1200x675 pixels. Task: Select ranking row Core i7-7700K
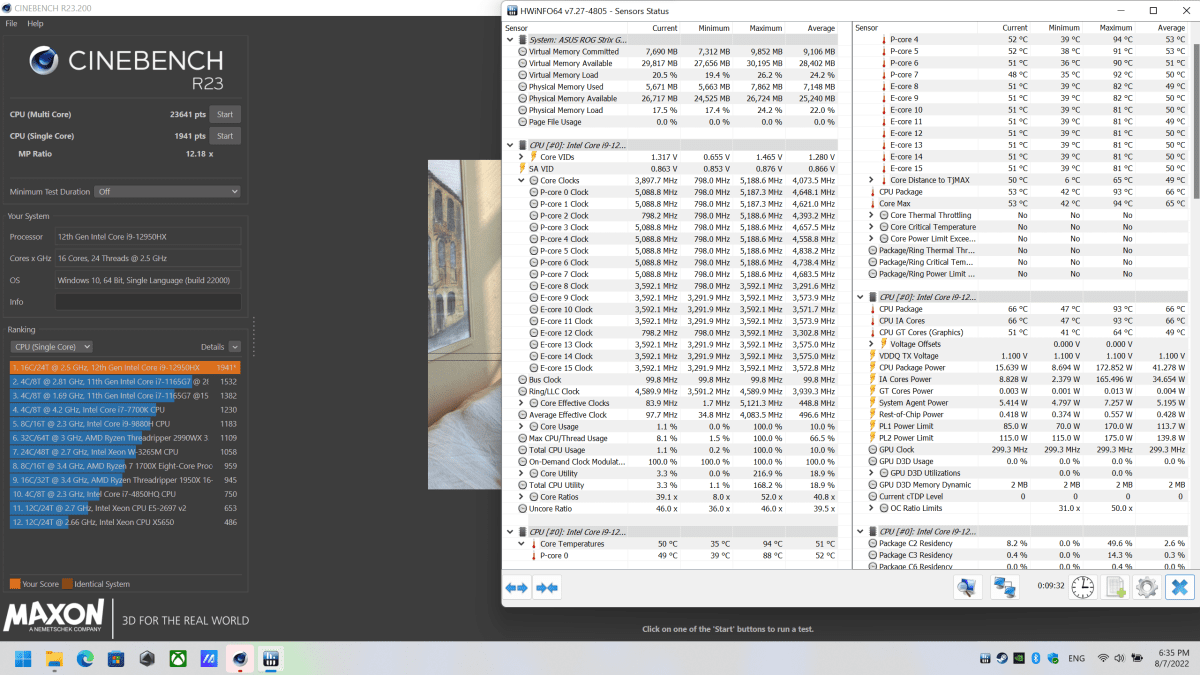point(125,410)
